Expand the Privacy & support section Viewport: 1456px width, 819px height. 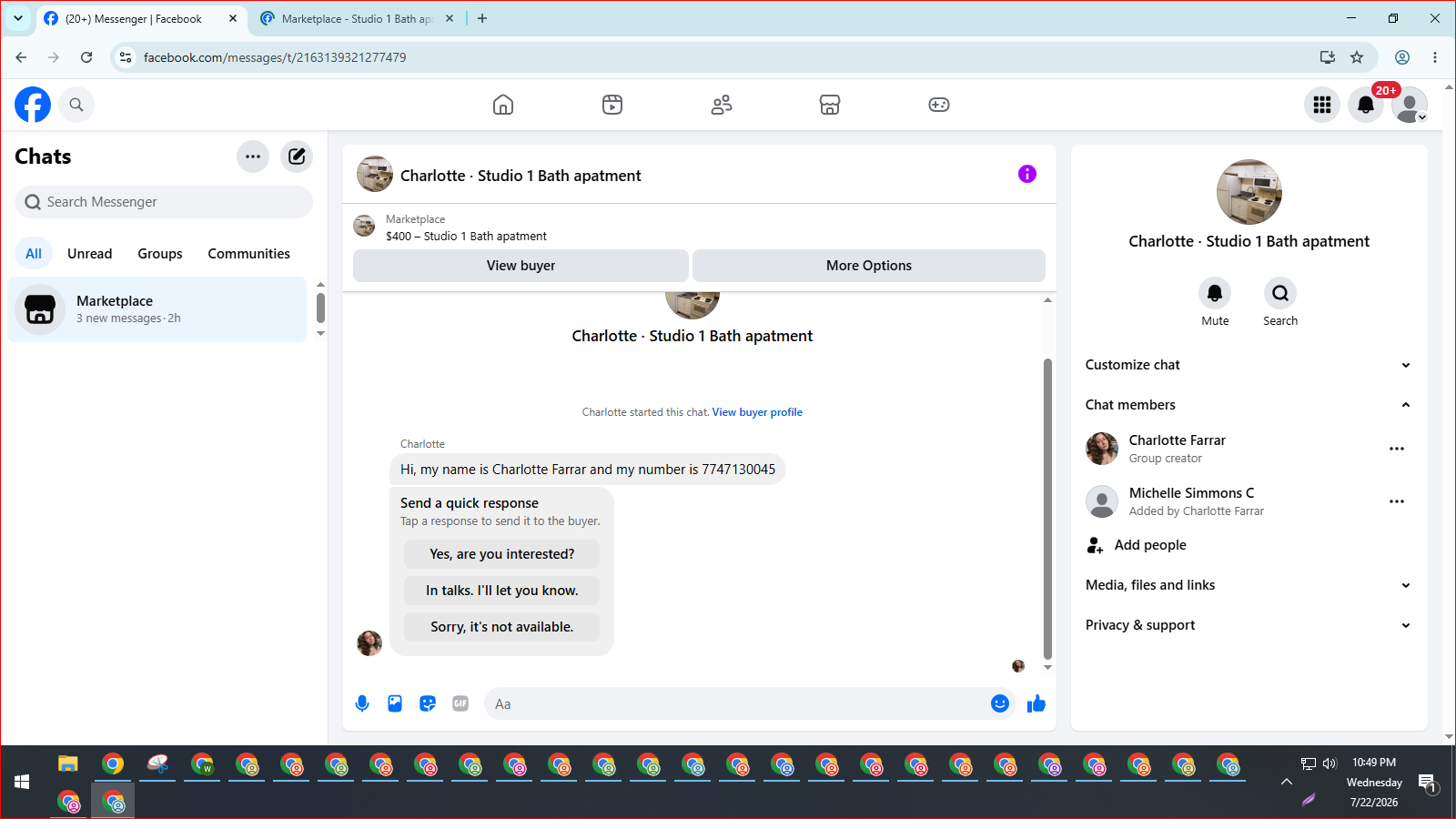click(x=1249, y=625)
